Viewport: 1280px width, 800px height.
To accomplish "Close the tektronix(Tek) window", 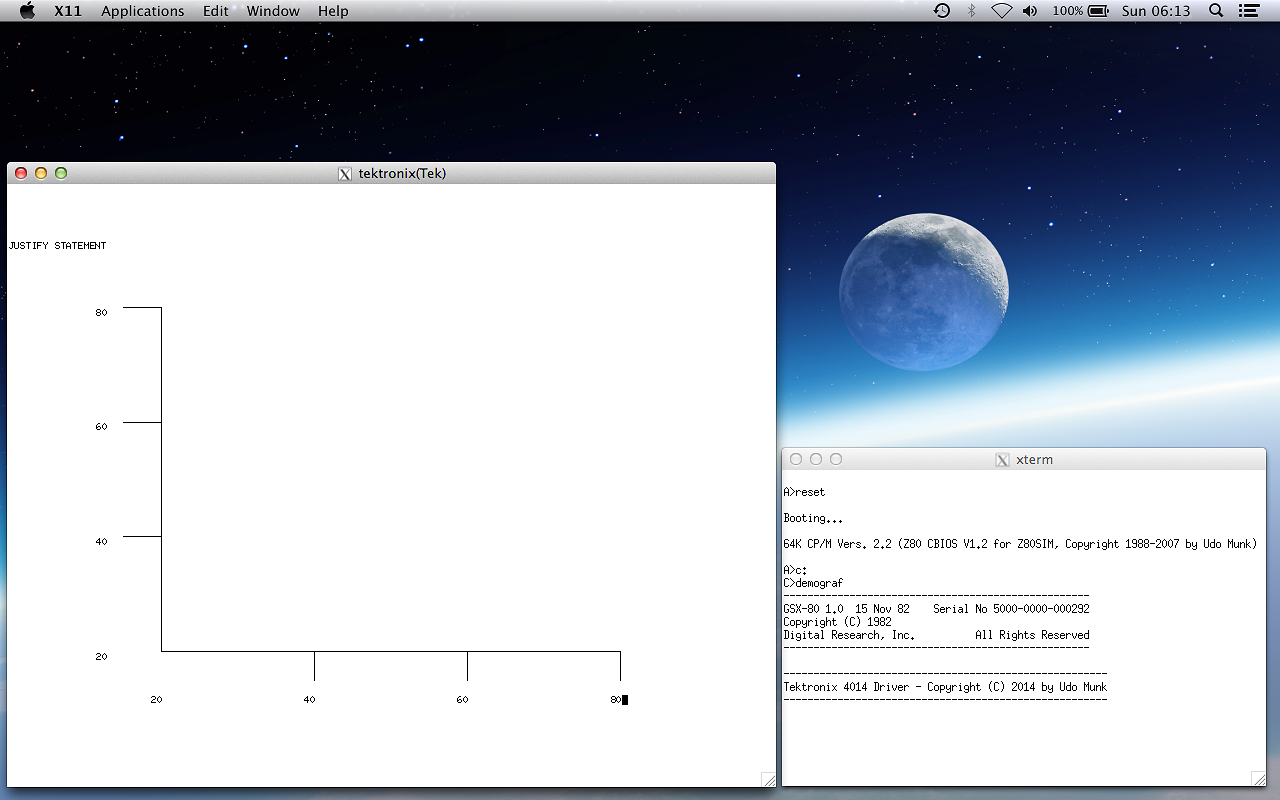I will pyautogui.click(x=21, y=173).
